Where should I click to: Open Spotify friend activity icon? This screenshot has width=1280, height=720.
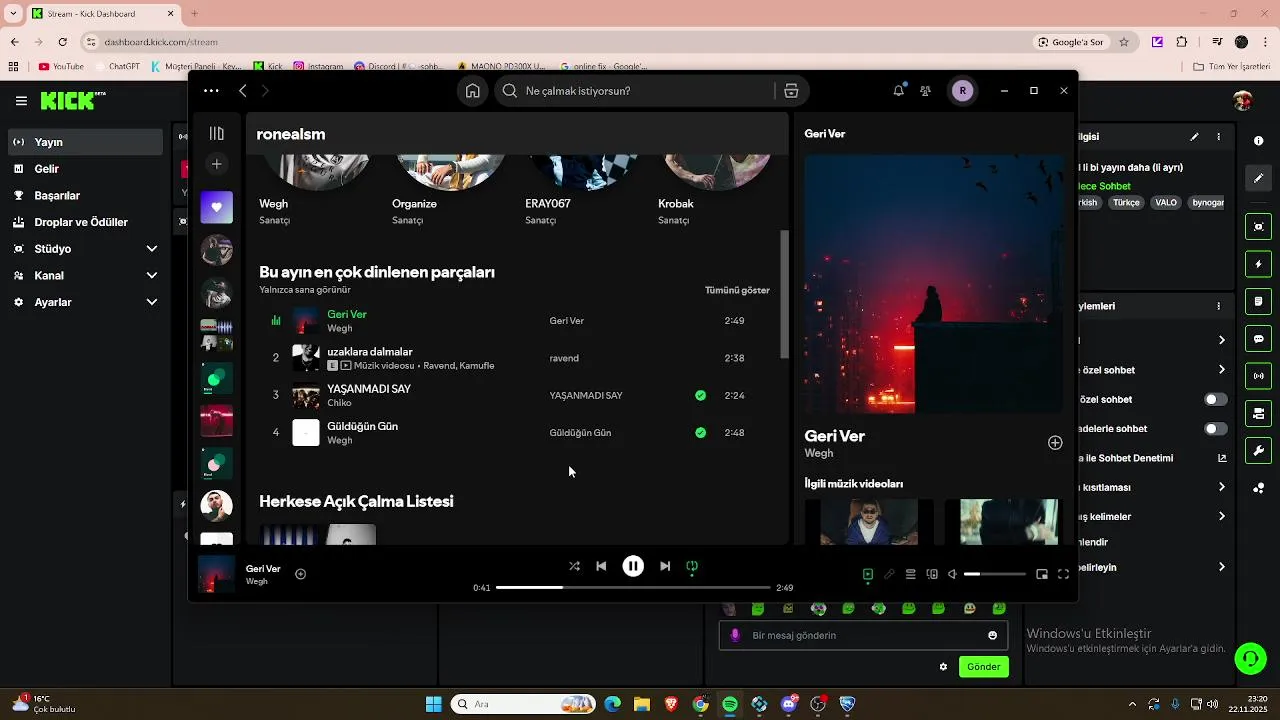pyautogui.click(x=925, y=91)
